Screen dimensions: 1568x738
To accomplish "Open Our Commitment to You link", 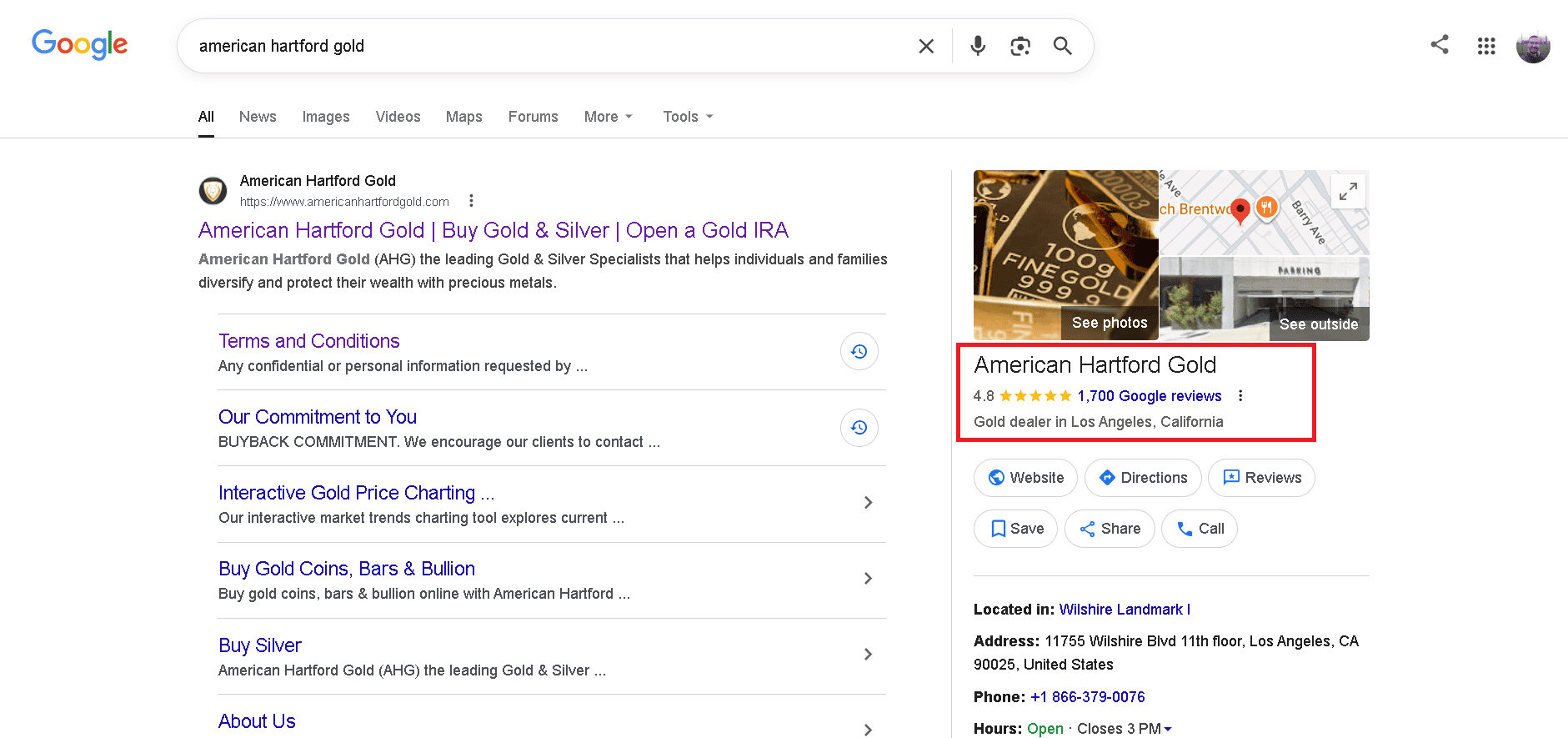I will click(318, 417).
